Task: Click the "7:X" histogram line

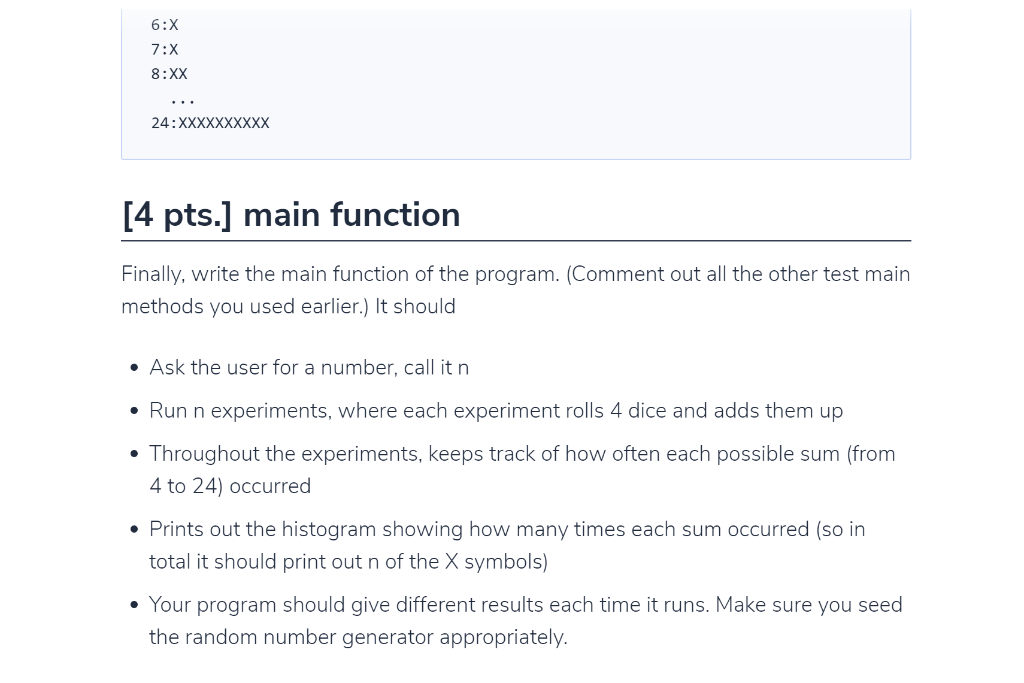Action: click(x=165, y=50)
